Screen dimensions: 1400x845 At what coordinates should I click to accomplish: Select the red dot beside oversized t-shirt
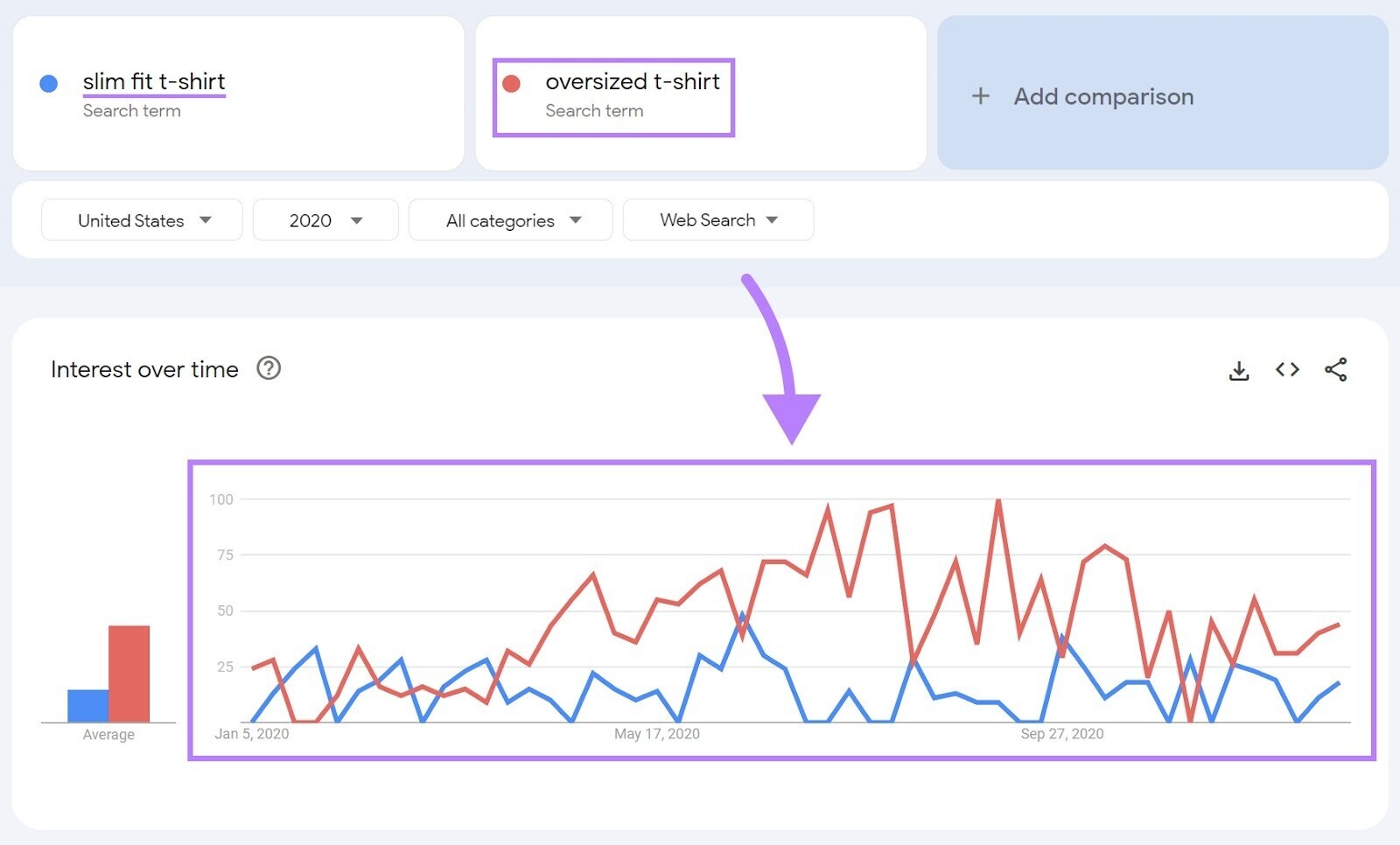(x=513, y=83)
